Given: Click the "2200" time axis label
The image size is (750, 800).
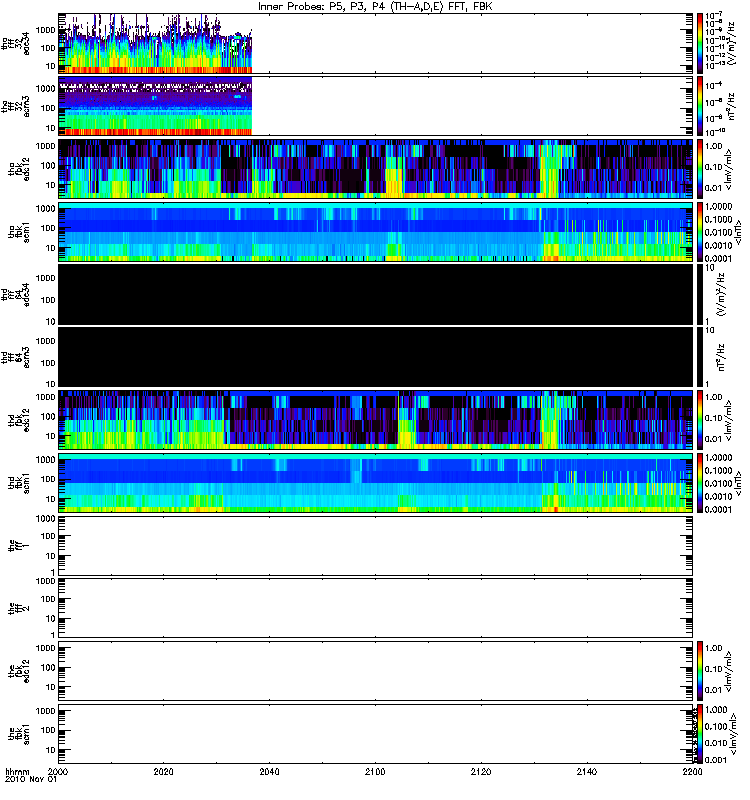Looking at the screenshot, I should [692, 771].
